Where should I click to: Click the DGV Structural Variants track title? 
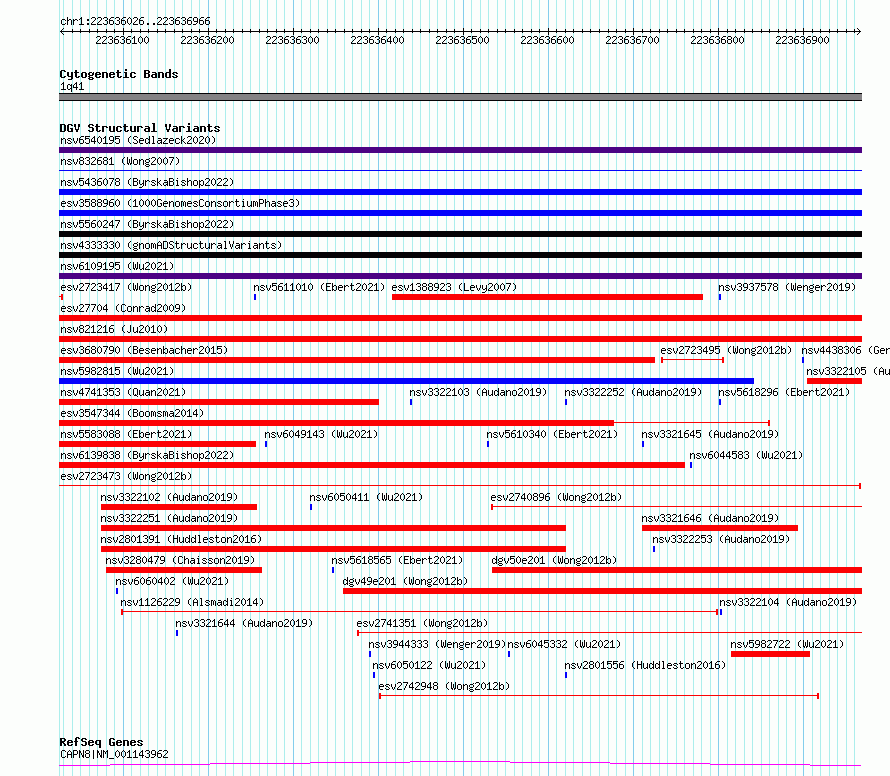[140, 128]
